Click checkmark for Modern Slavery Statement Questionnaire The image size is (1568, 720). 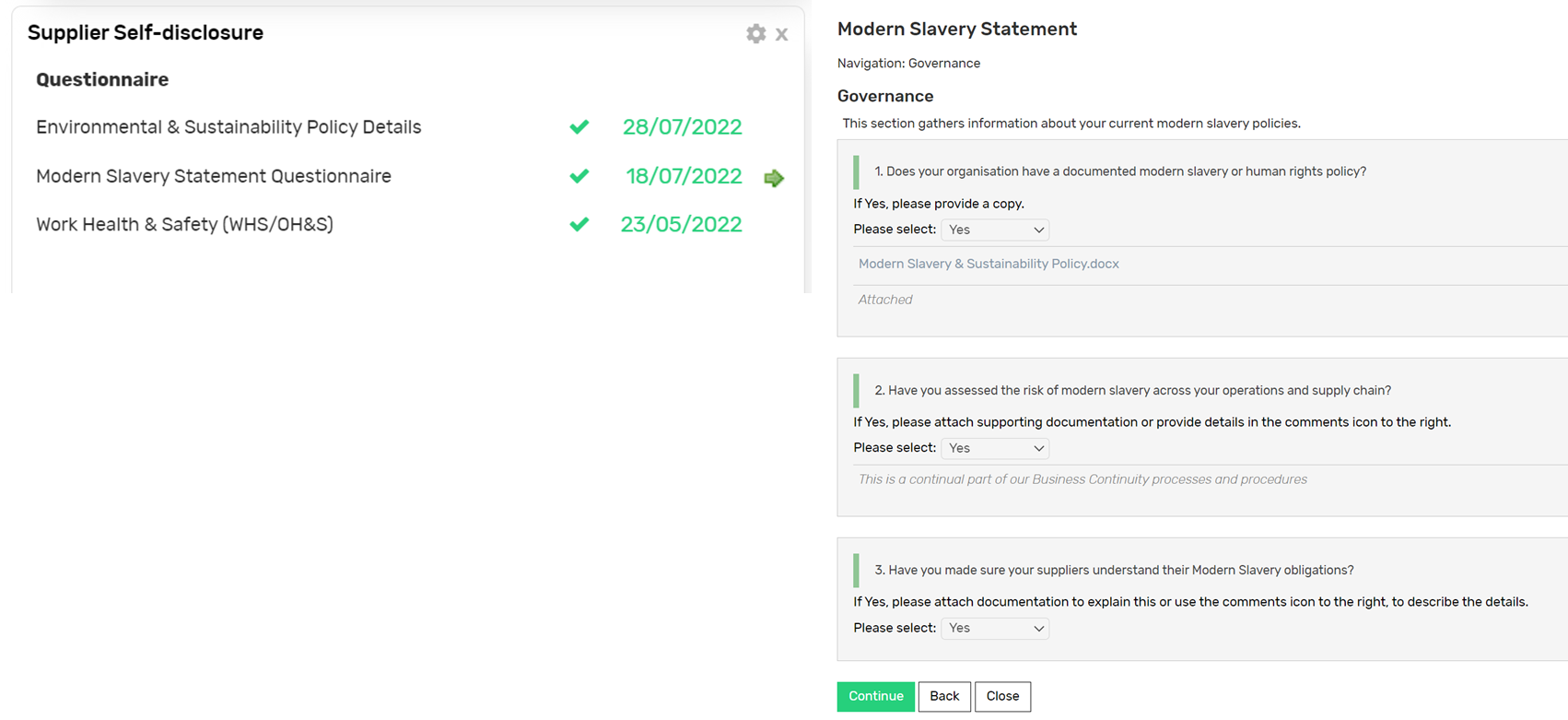579,176
